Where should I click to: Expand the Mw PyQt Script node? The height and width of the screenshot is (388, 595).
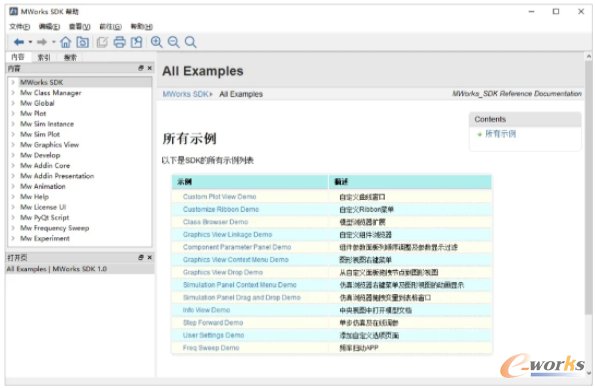pyautogui.click(x=13, y=218)
